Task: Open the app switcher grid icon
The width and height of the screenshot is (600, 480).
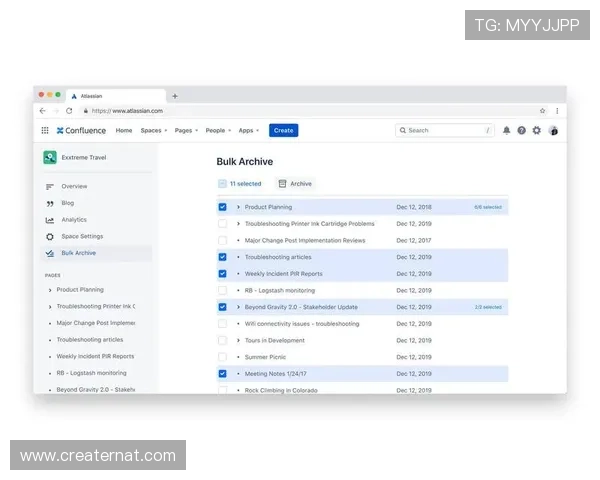Action: pyautogui.click(x=45, y=130)
